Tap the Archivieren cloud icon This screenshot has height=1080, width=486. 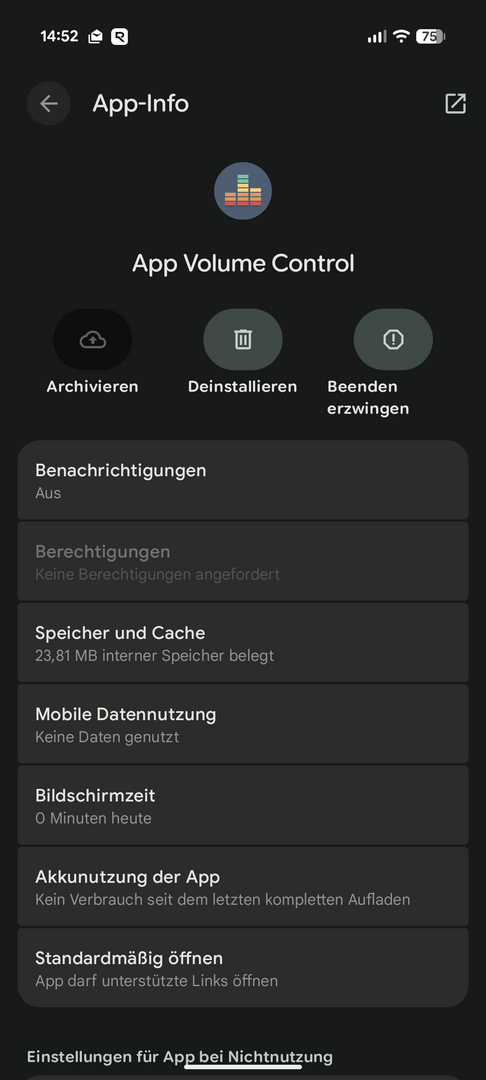coord(93,340)
